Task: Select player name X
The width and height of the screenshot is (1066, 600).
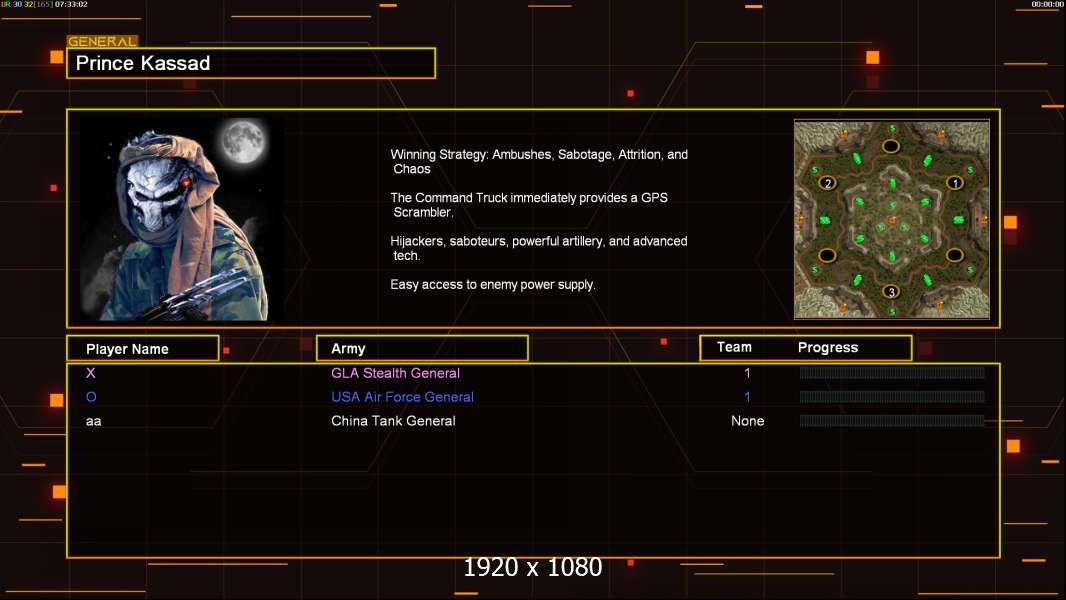Action: (90, 373)
